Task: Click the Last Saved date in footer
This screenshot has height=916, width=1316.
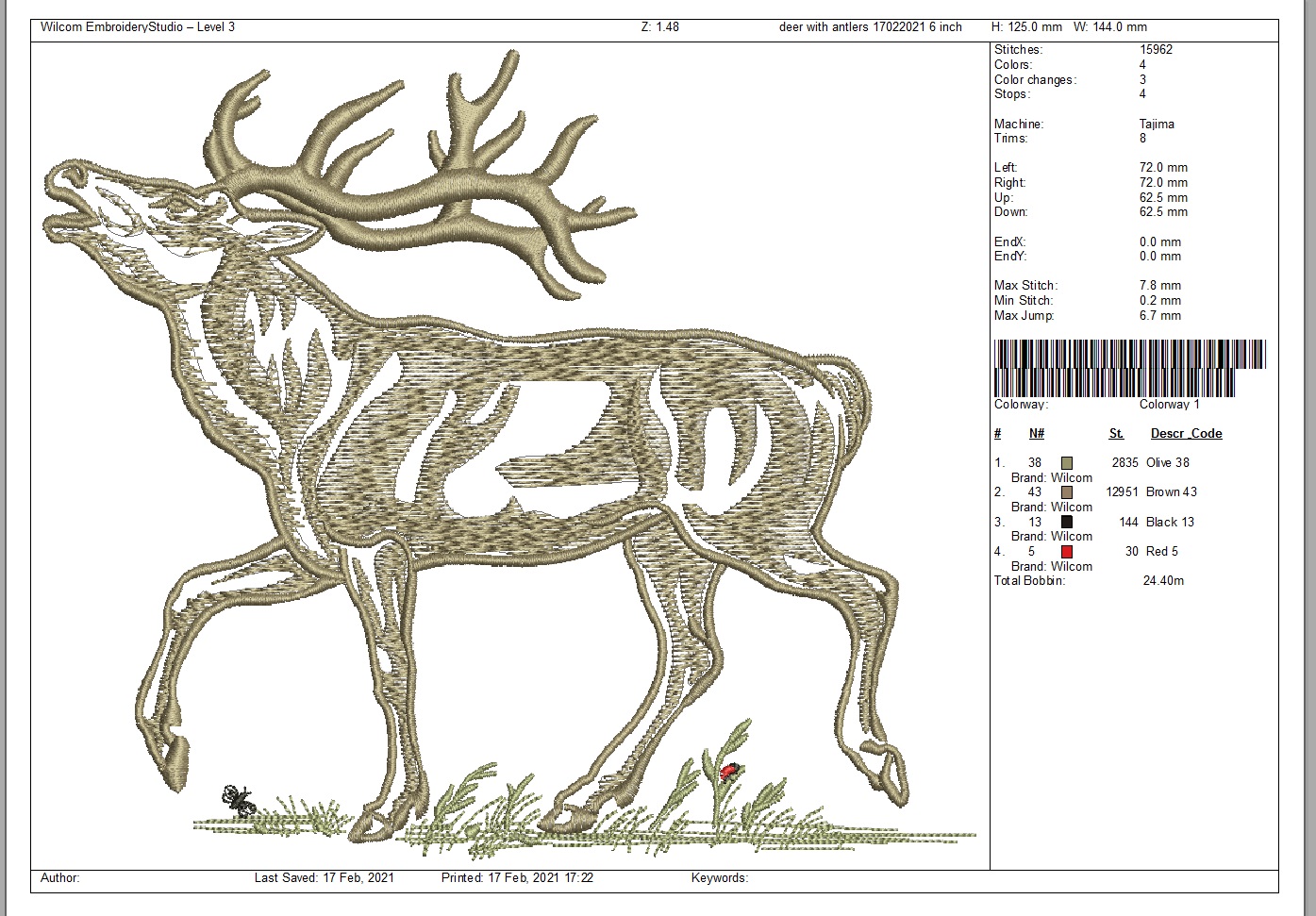Action: tap(324, 878)
